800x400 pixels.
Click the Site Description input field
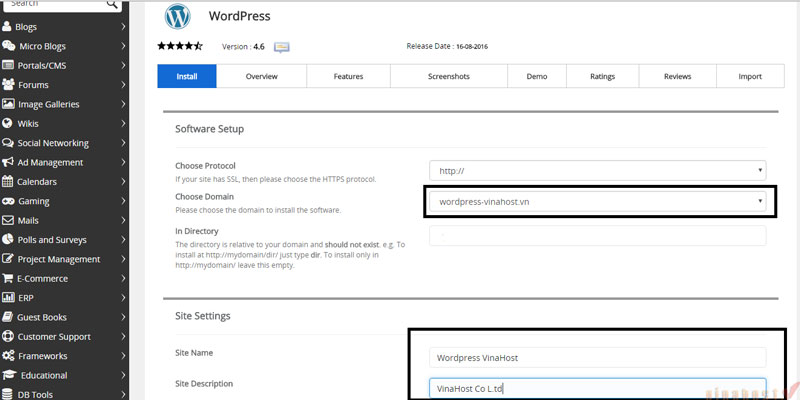coord(597,388)
